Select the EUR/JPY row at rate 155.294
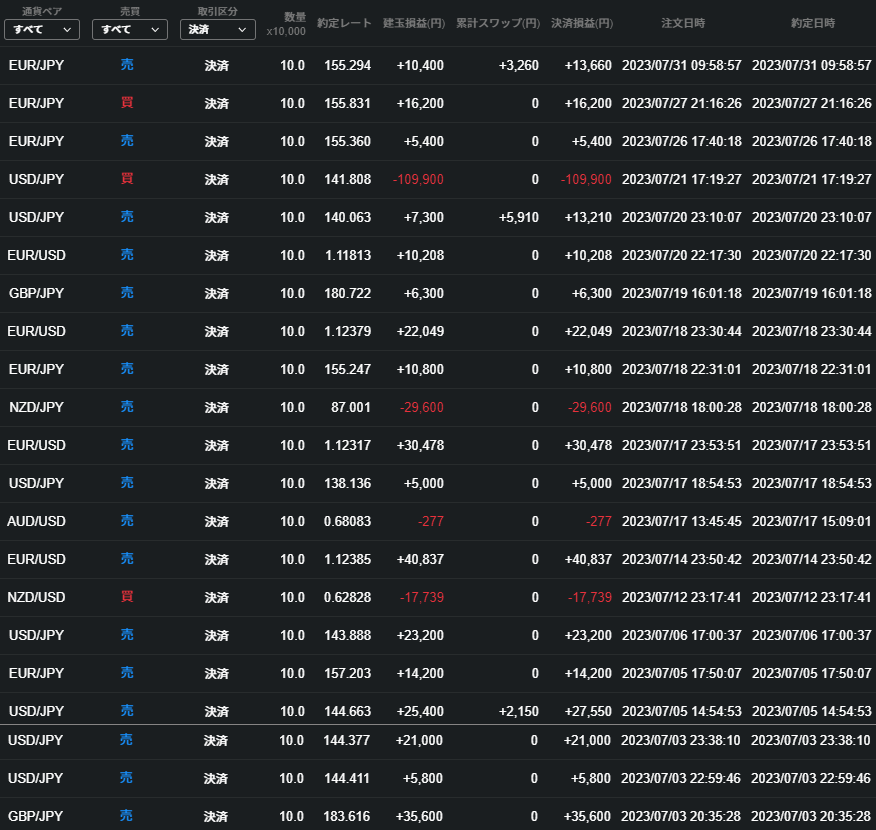The image size is (876, 830). point(438,65)
